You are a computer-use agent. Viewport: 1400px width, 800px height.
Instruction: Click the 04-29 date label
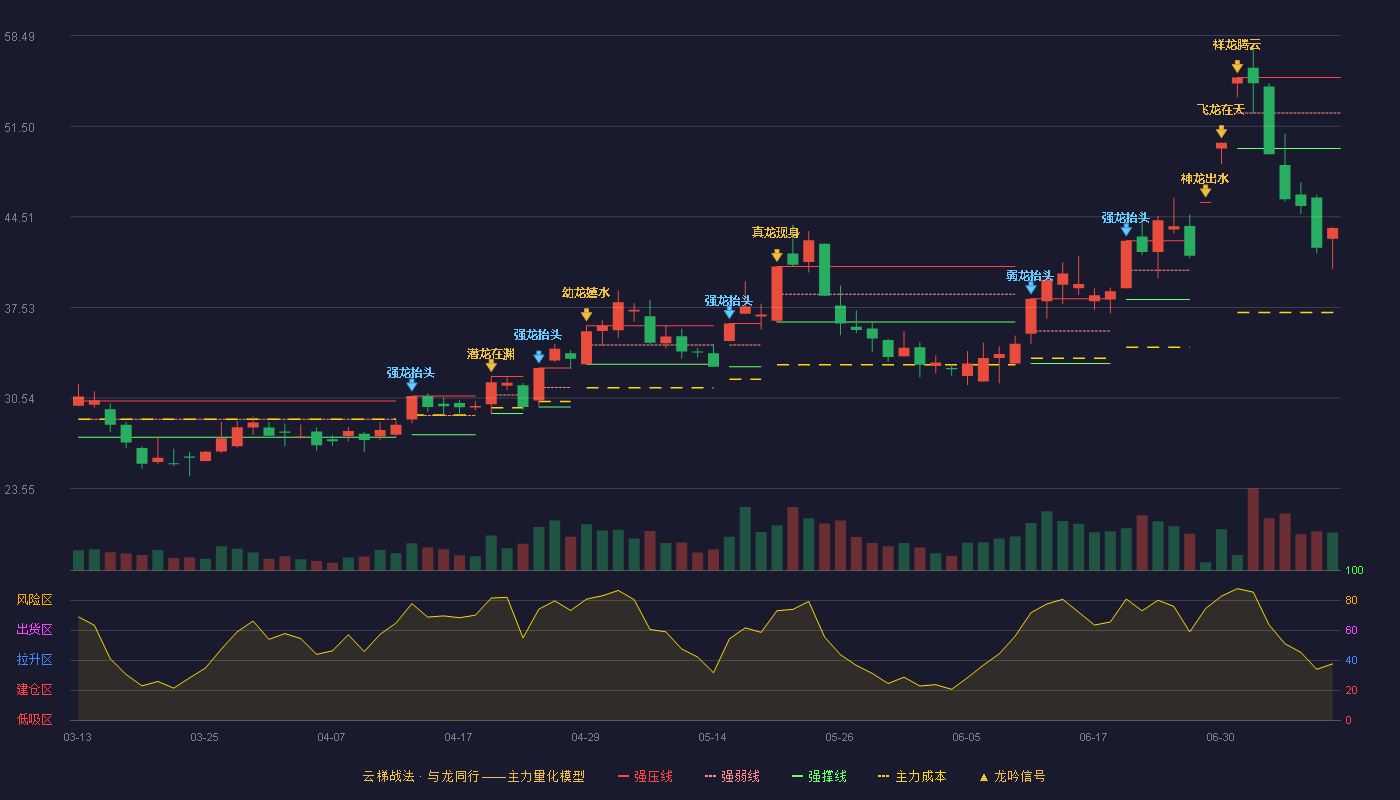point(585,737)
